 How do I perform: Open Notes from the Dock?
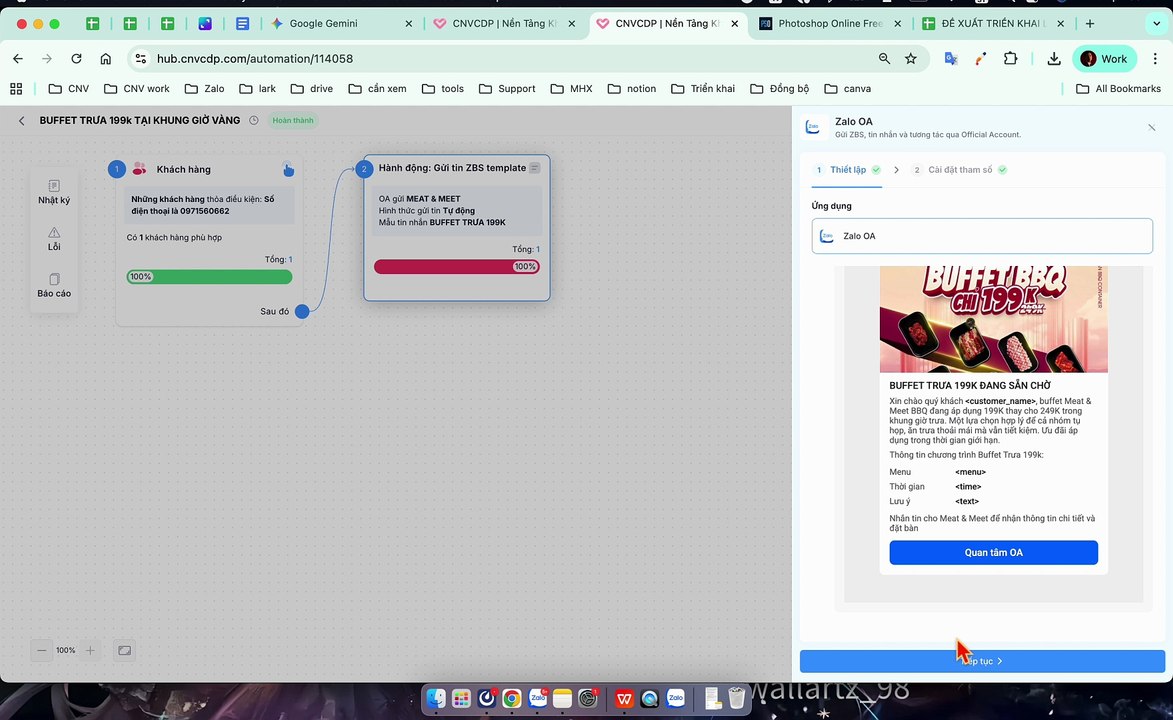click(563, 699)
